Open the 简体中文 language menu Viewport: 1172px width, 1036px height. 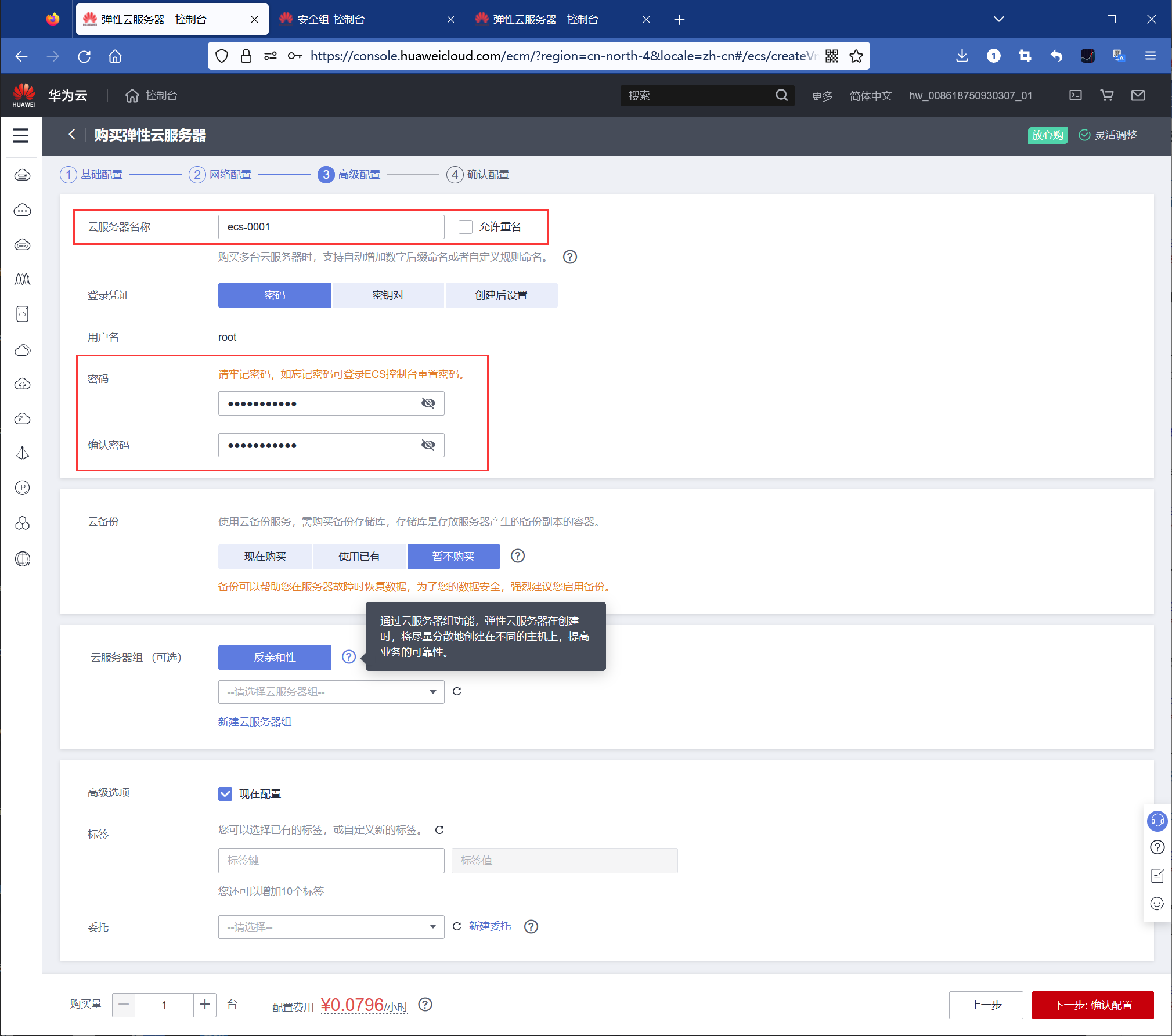(x=870, y=96)
